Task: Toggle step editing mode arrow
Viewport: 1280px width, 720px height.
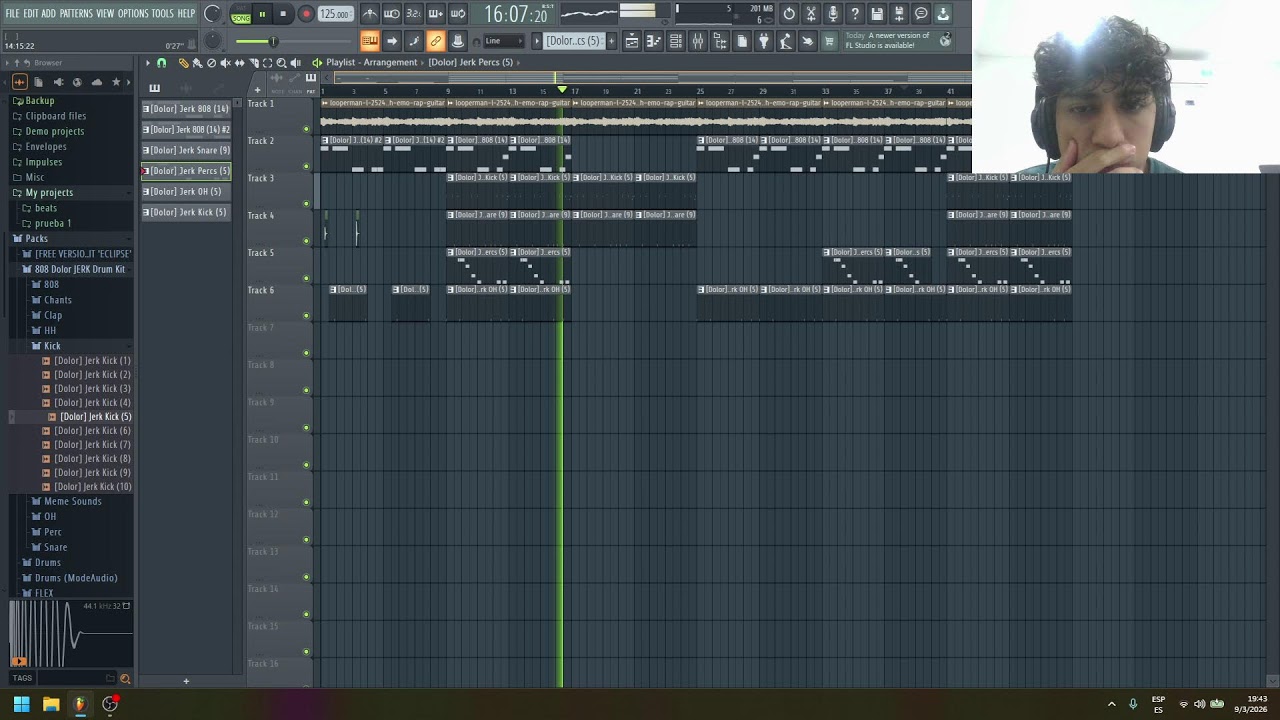Action: tap(392, 41)
